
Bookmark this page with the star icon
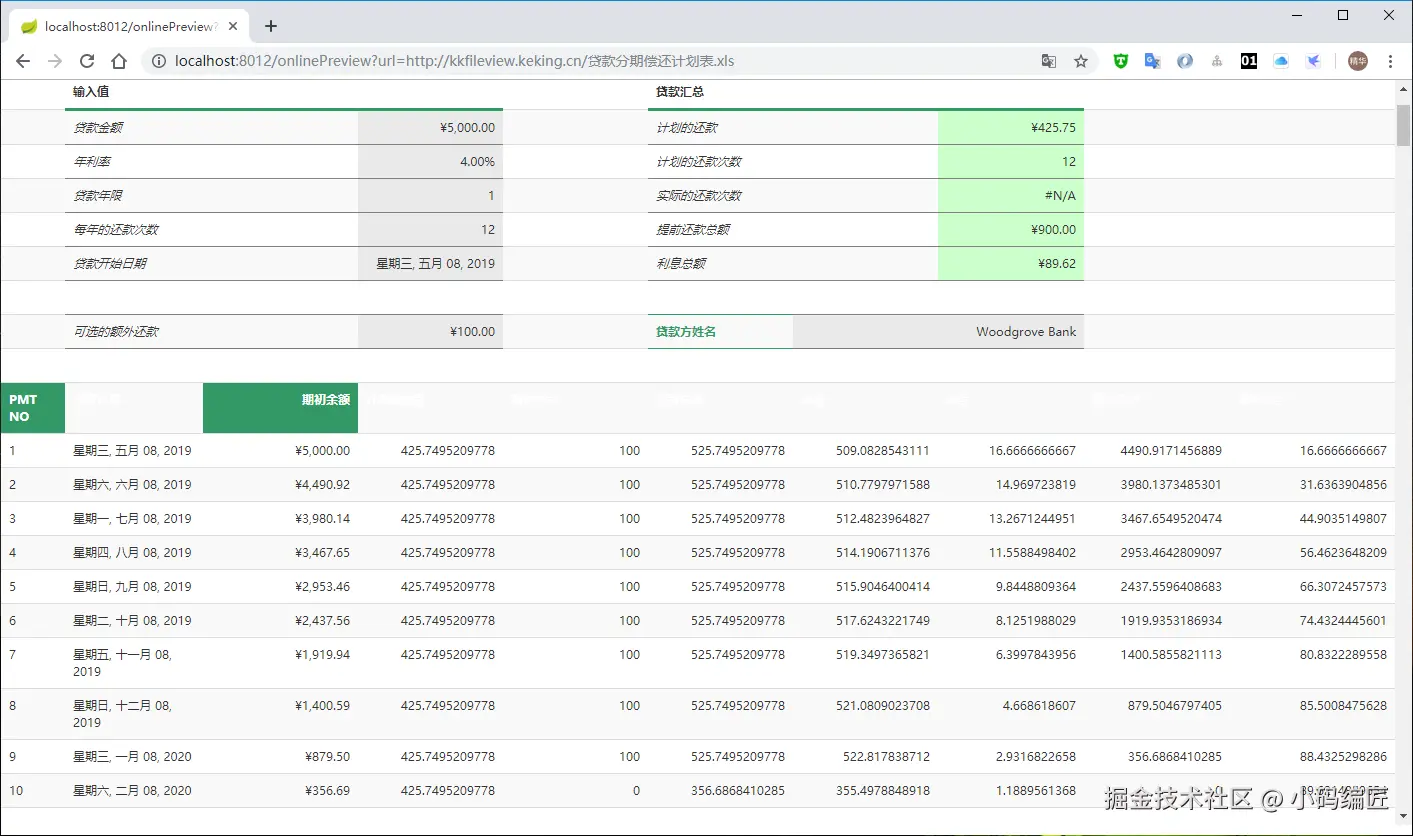tap(1081, 61)
